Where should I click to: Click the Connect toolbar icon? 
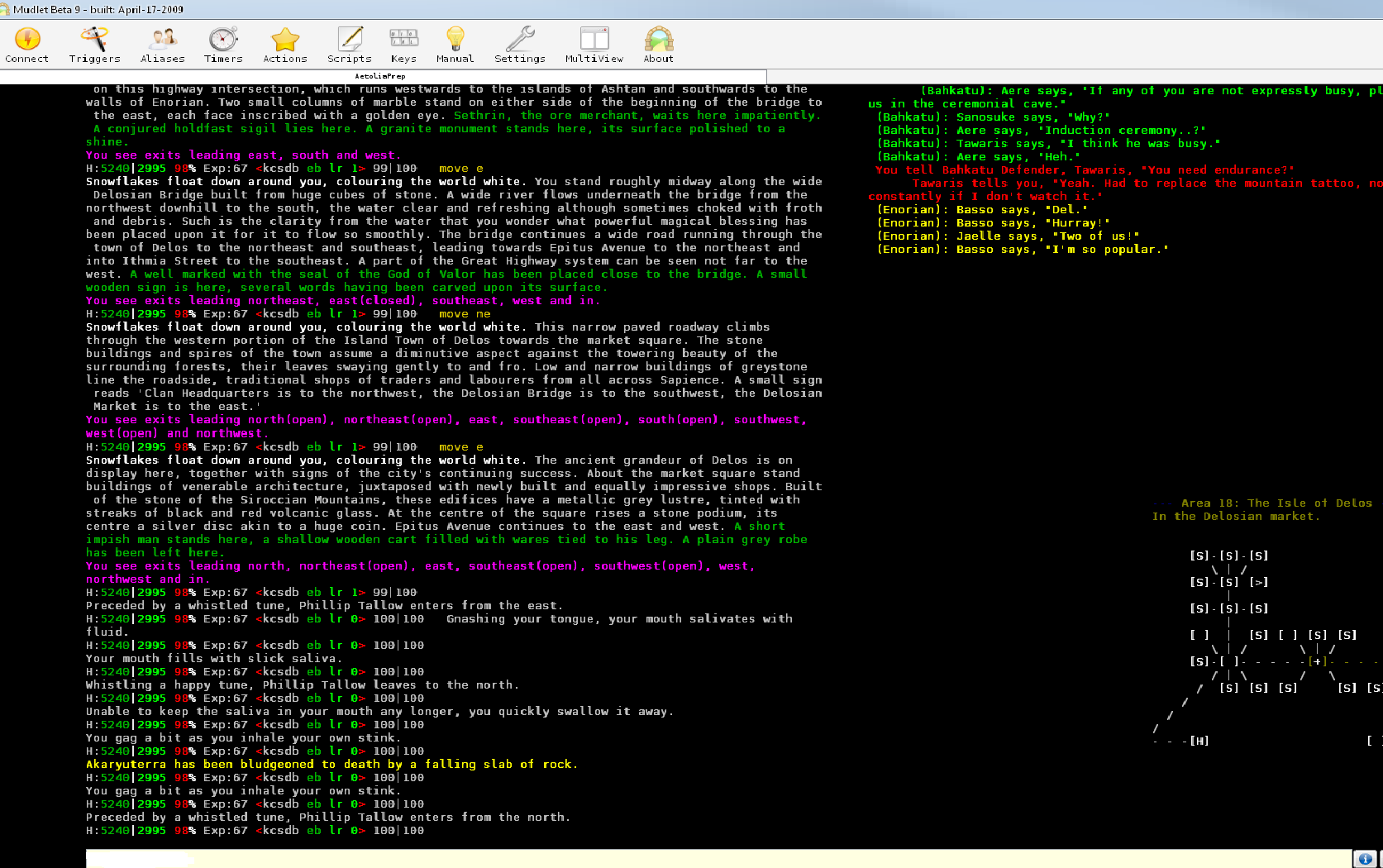click(26, 45)
